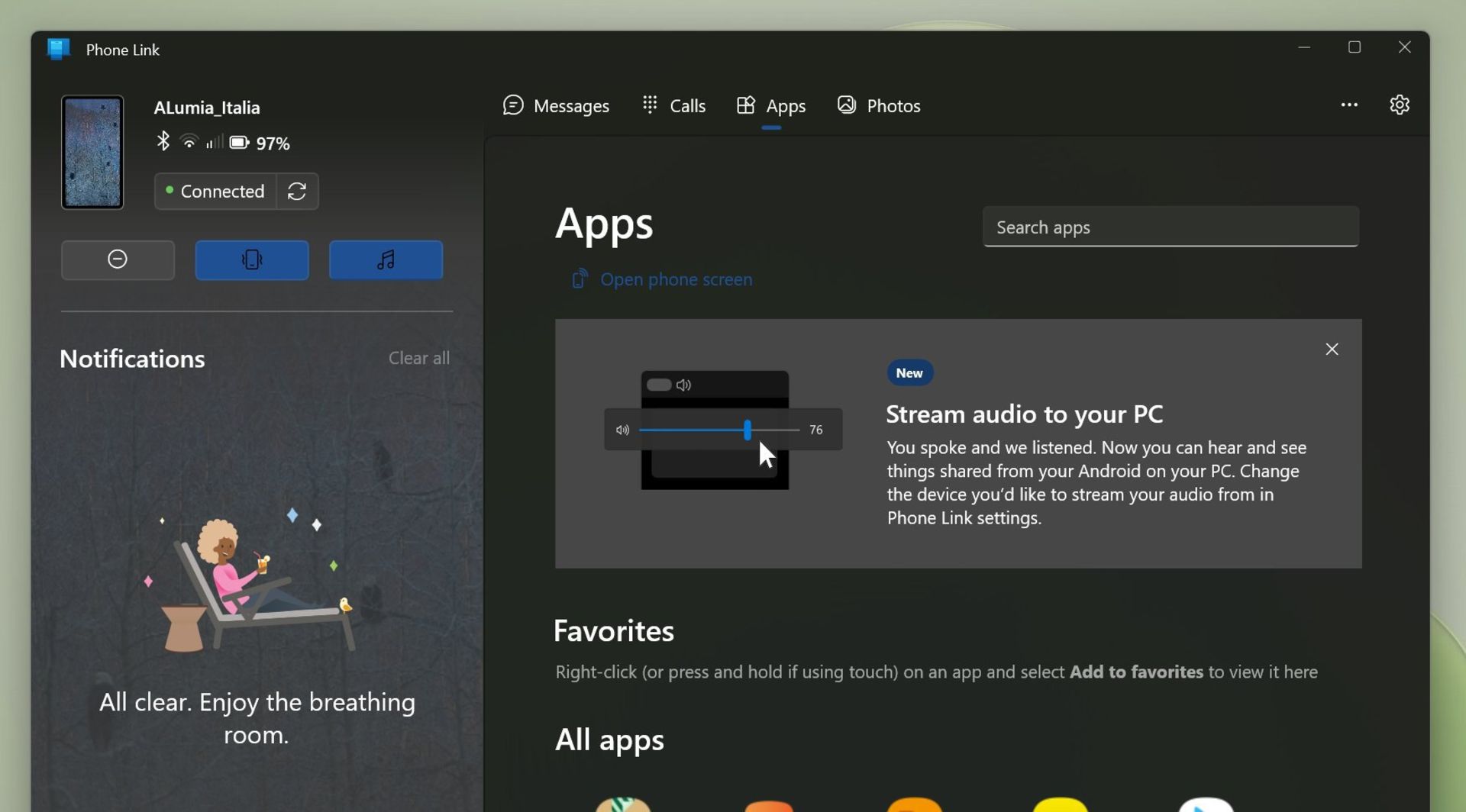
Task: Click the Connected status button
Action: tap(215, 191)
